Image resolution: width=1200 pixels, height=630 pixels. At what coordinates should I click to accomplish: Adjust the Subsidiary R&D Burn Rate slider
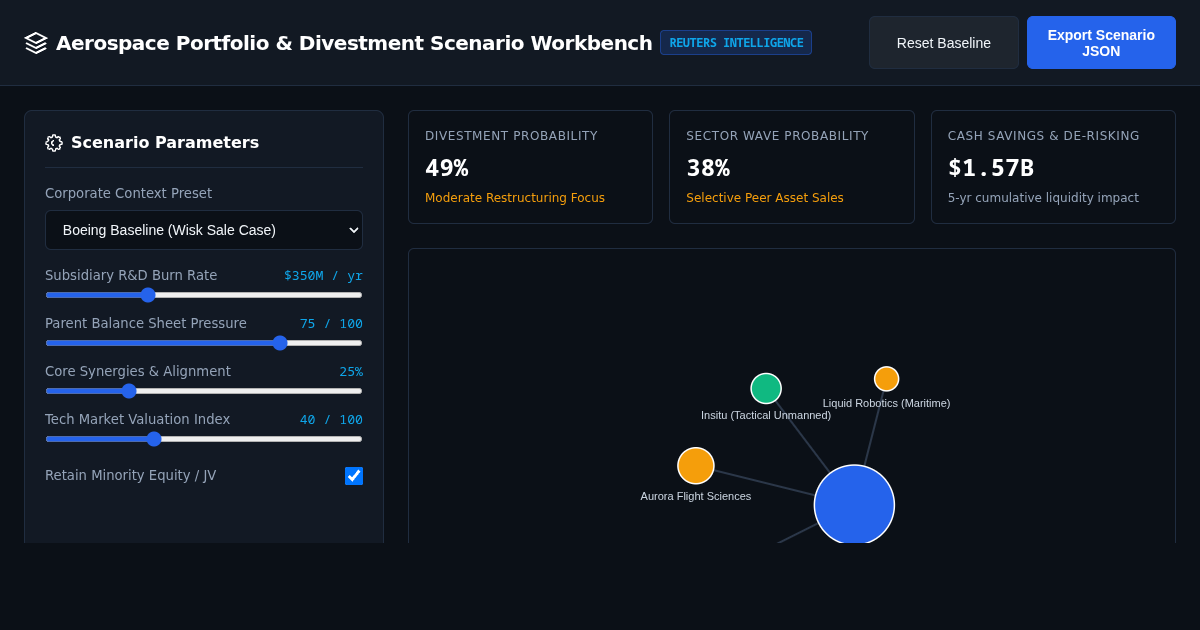coord(204,295)
